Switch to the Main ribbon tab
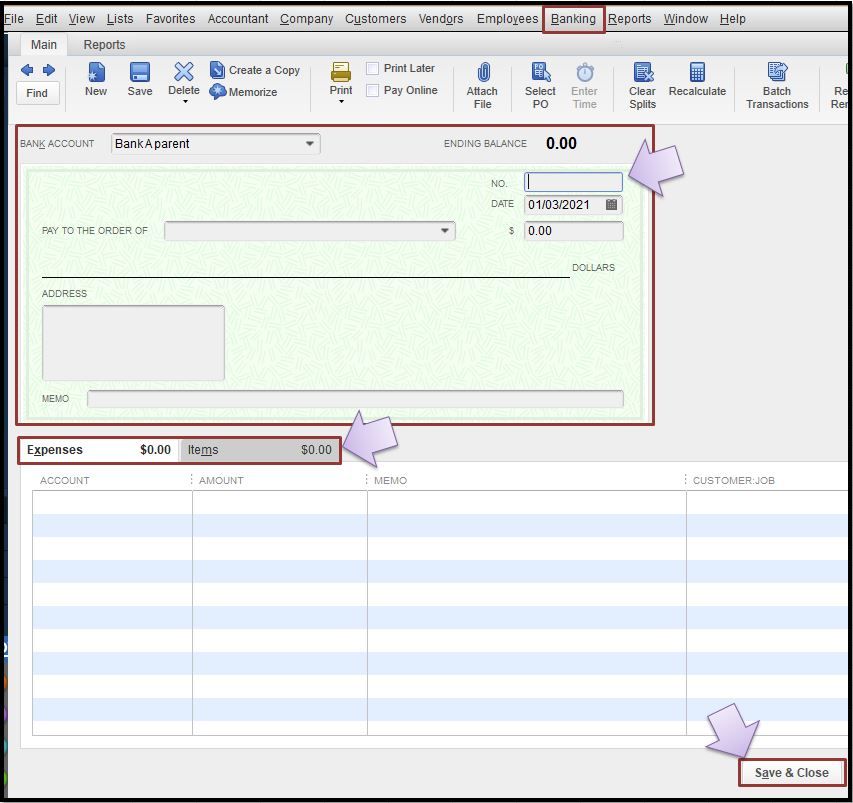This screenshot has height=803, width=853. pos(44,45)
